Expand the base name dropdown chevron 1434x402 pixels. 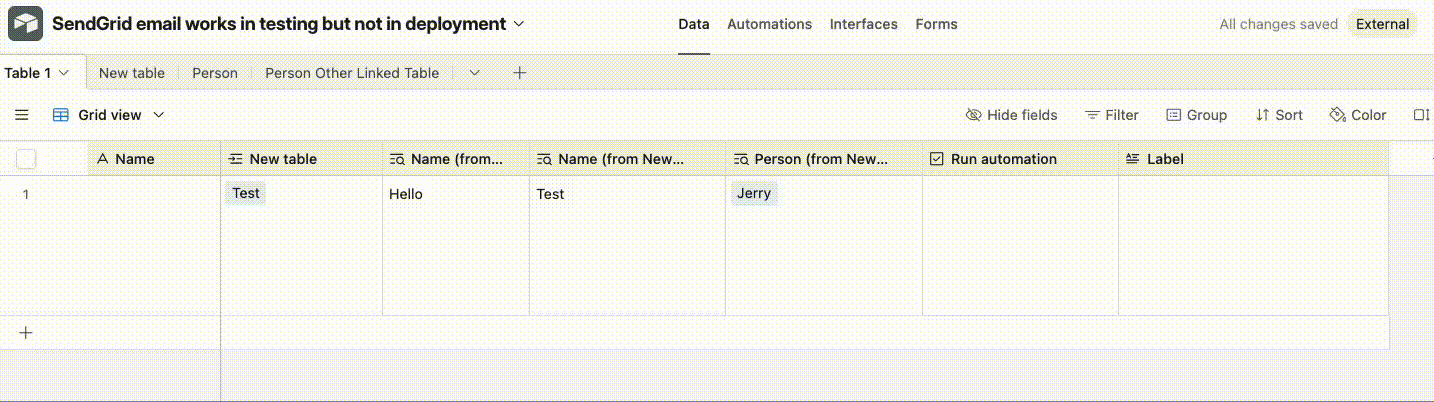tap(519, 23)
